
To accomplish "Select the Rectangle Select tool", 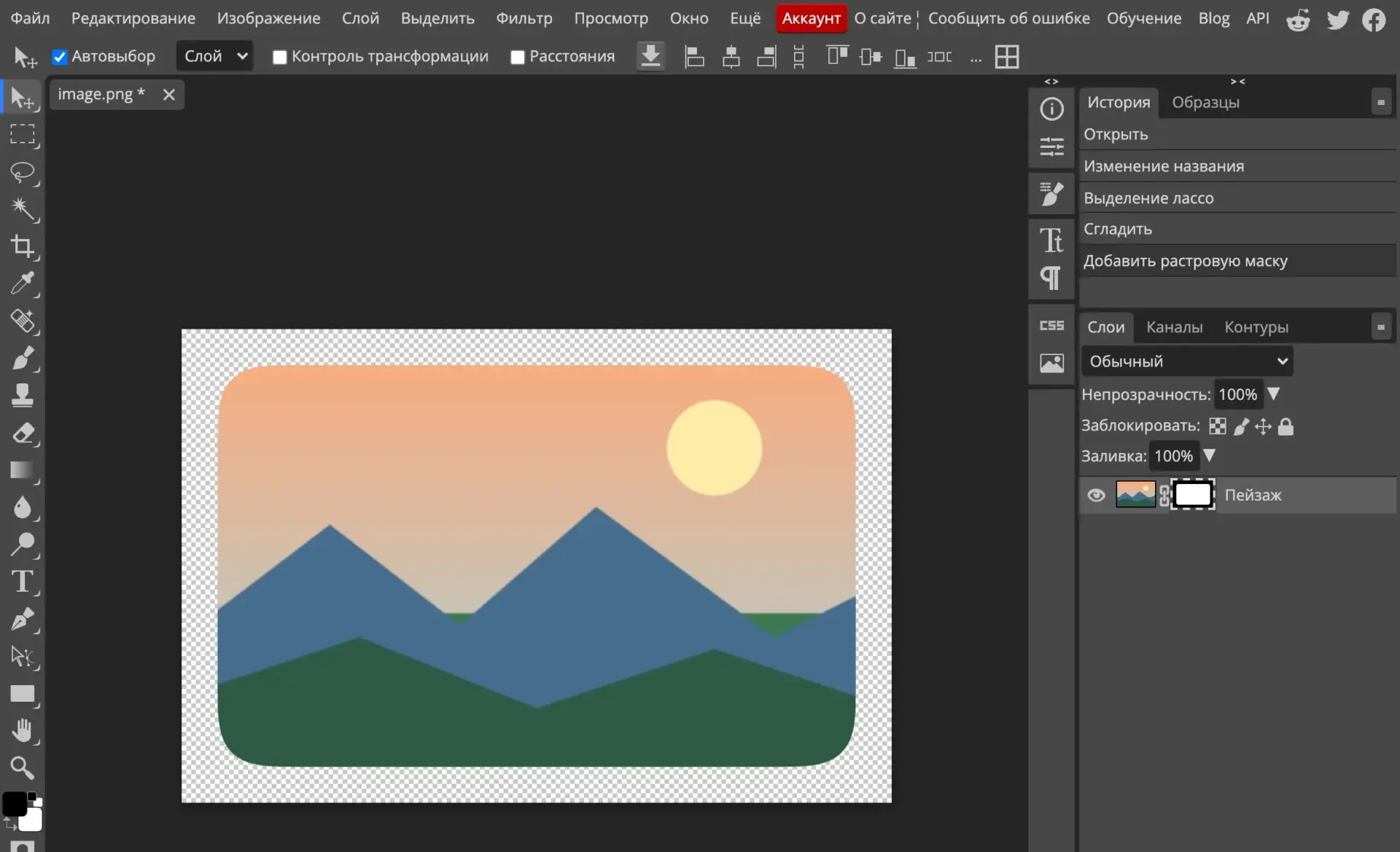I will tap(23, 134).
